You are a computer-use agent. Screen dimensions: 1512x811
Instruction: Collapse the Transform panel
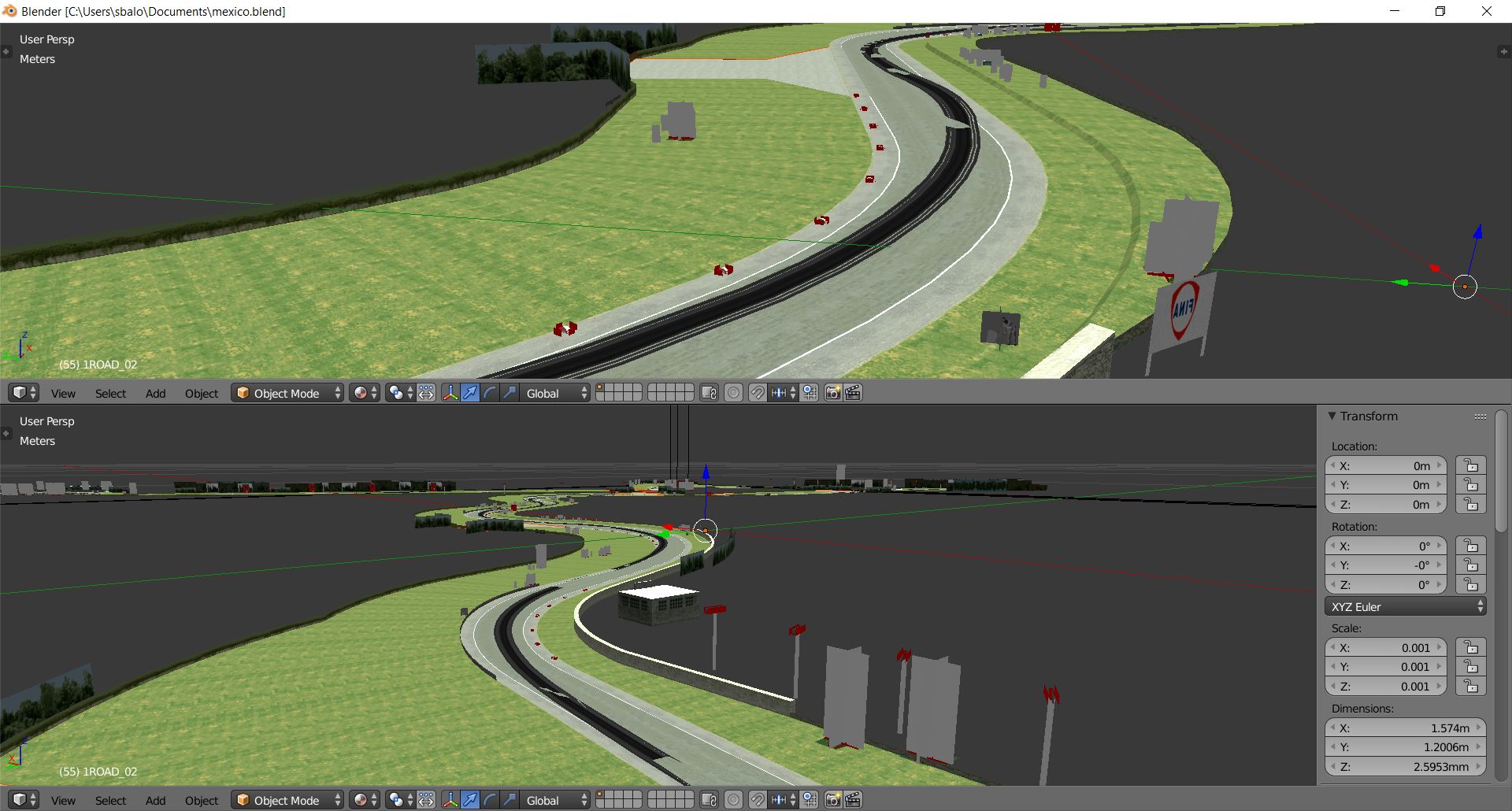coord(1332,416)
